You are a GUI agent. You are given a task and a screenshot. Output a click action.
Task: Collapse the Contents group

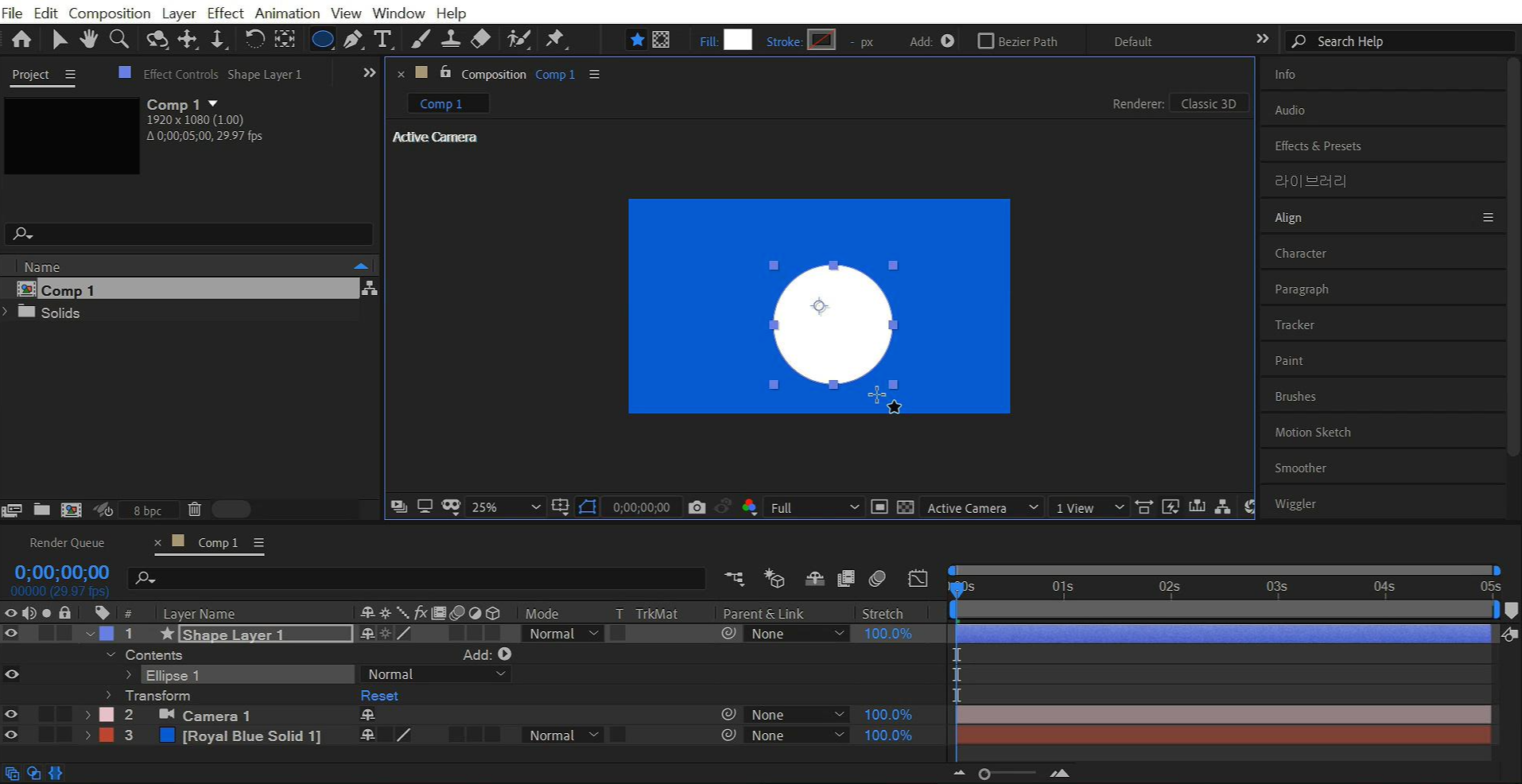click(111, 654)
